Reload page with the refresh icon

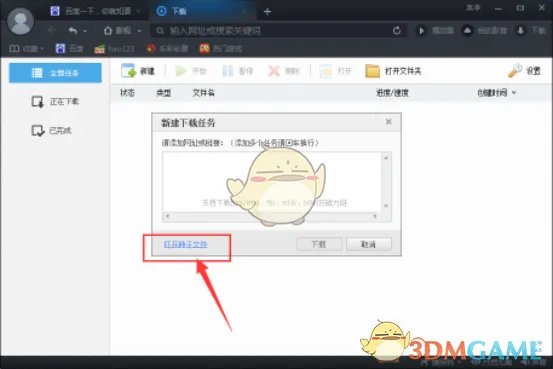(x=397, y=31)
